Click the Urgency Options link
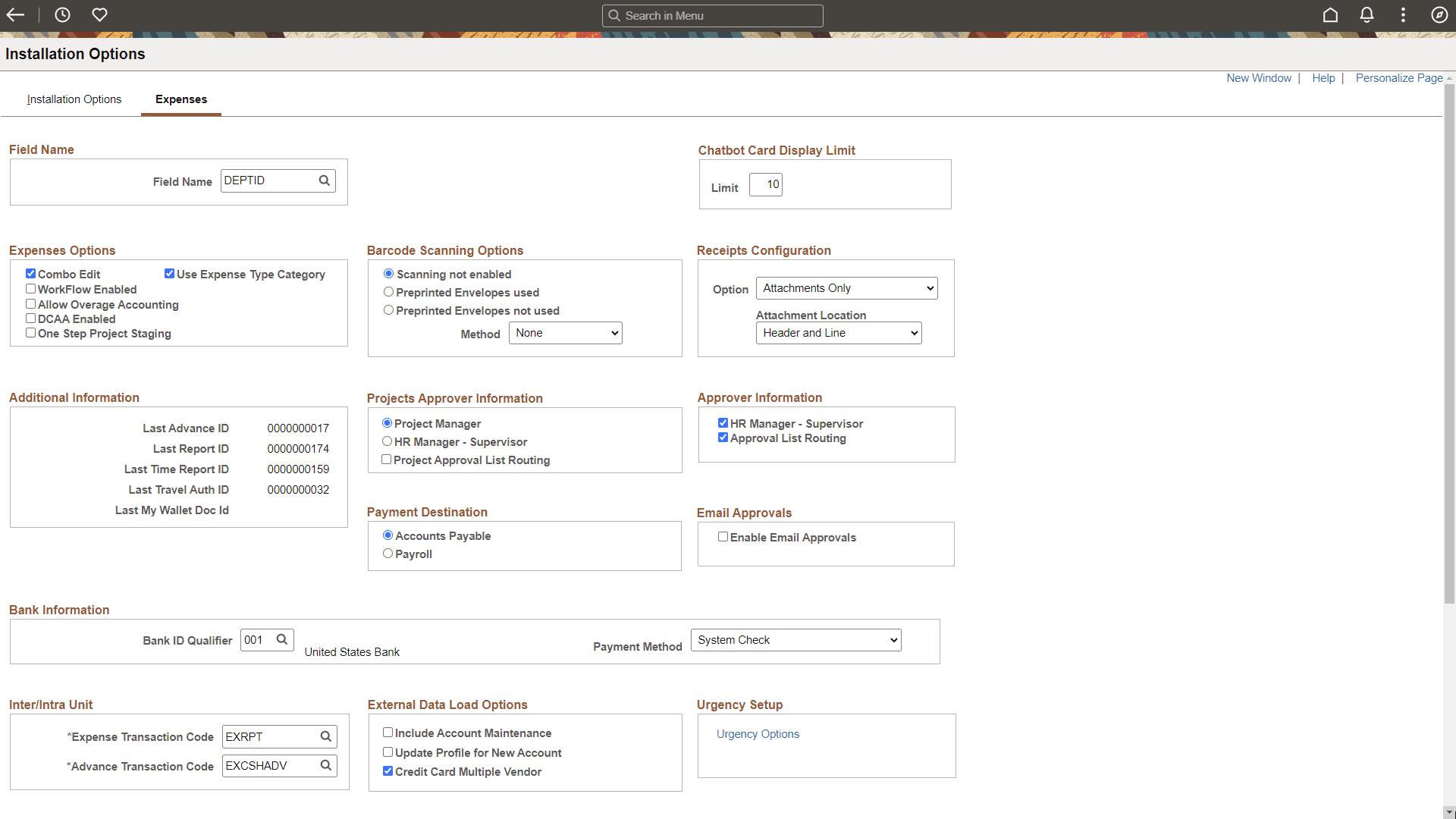This screenshot has height=819, width=1456. click(757, 733)
